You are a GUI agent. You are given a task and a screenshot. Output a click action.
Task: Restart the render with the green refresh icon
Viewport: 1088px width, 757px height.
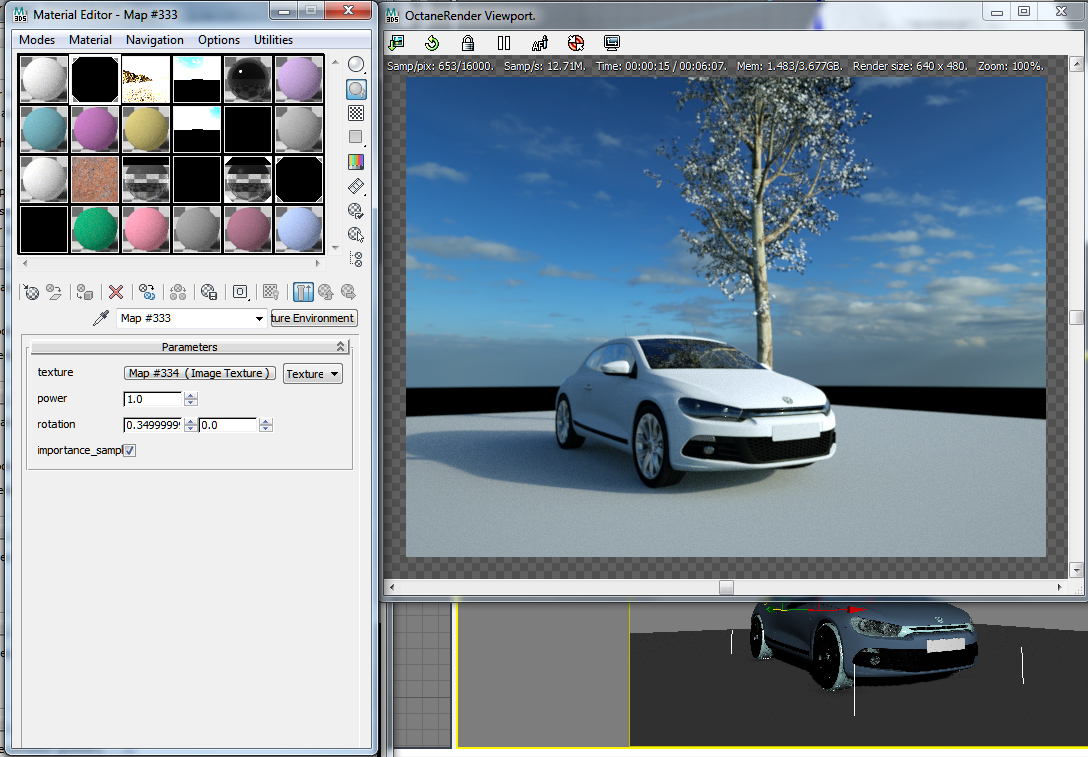pos(432,43)
